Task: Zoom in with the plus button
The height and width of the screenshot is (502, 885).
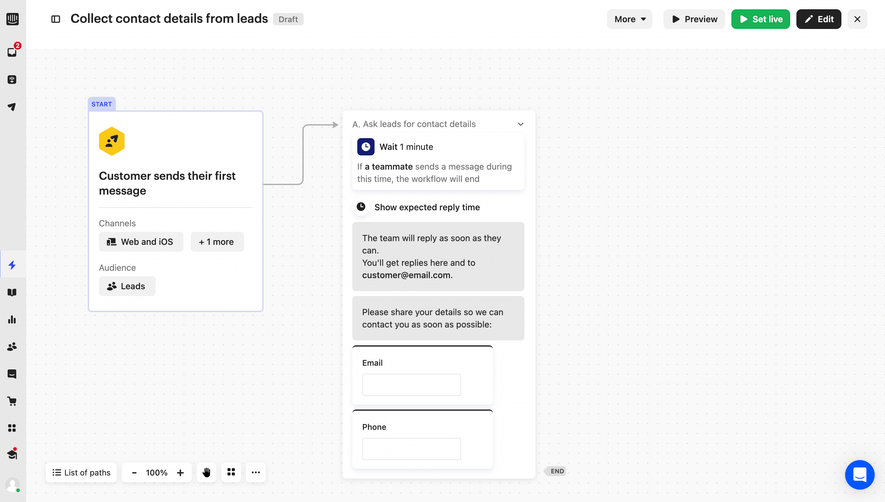Action: click(181, 473)
